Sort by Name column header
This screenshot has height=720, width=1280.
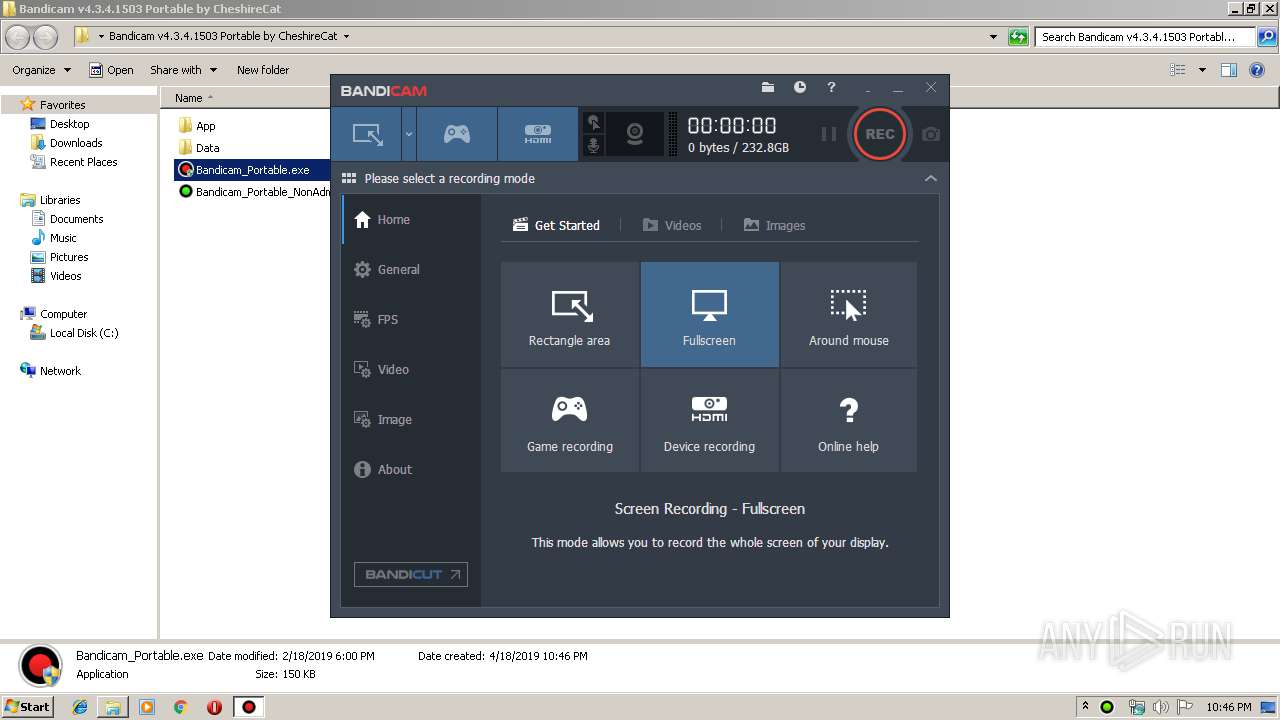(190, 98)
